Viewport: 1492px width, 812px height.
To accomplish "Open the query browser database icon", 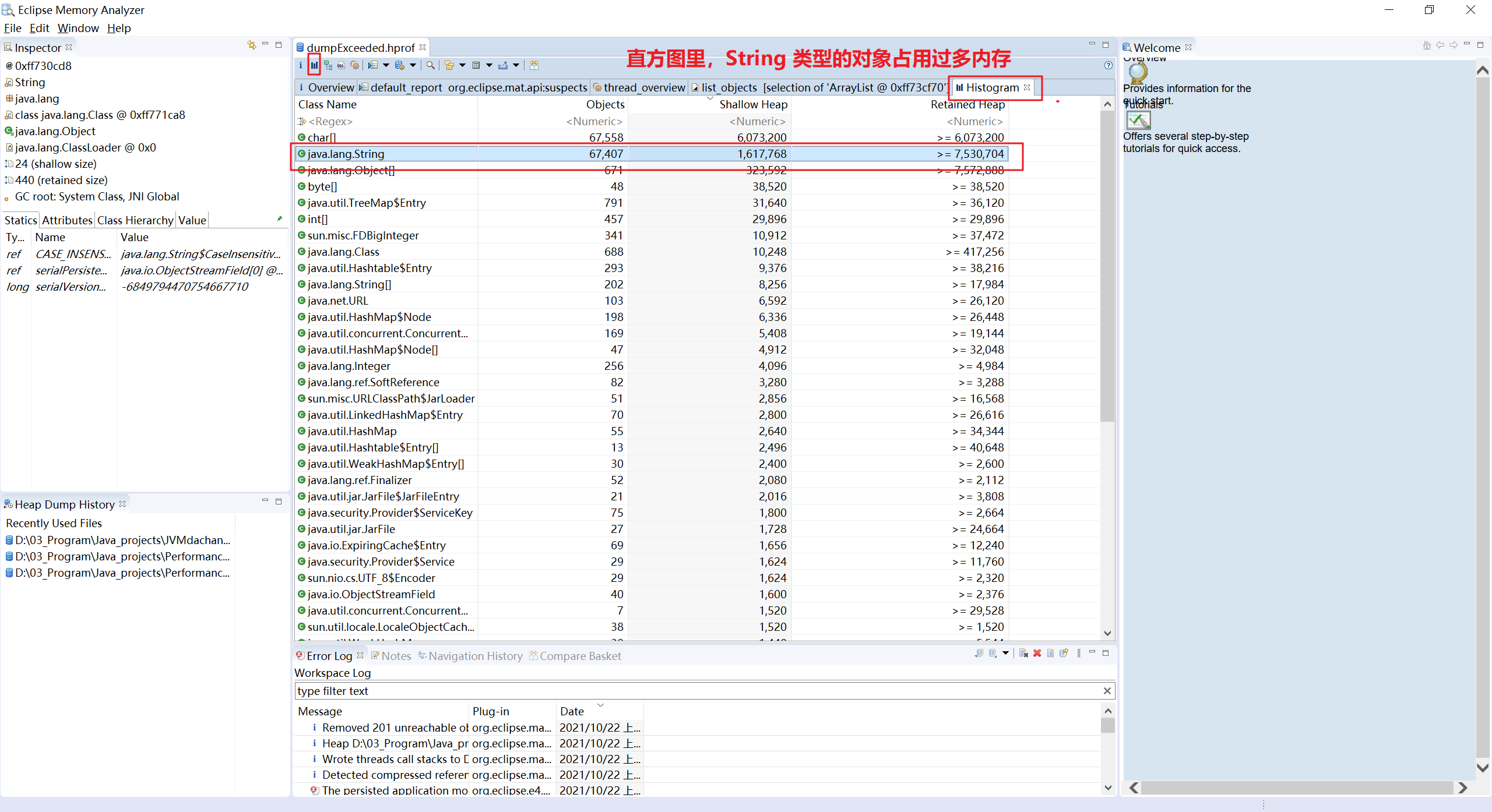I will (x=400, y=65).
